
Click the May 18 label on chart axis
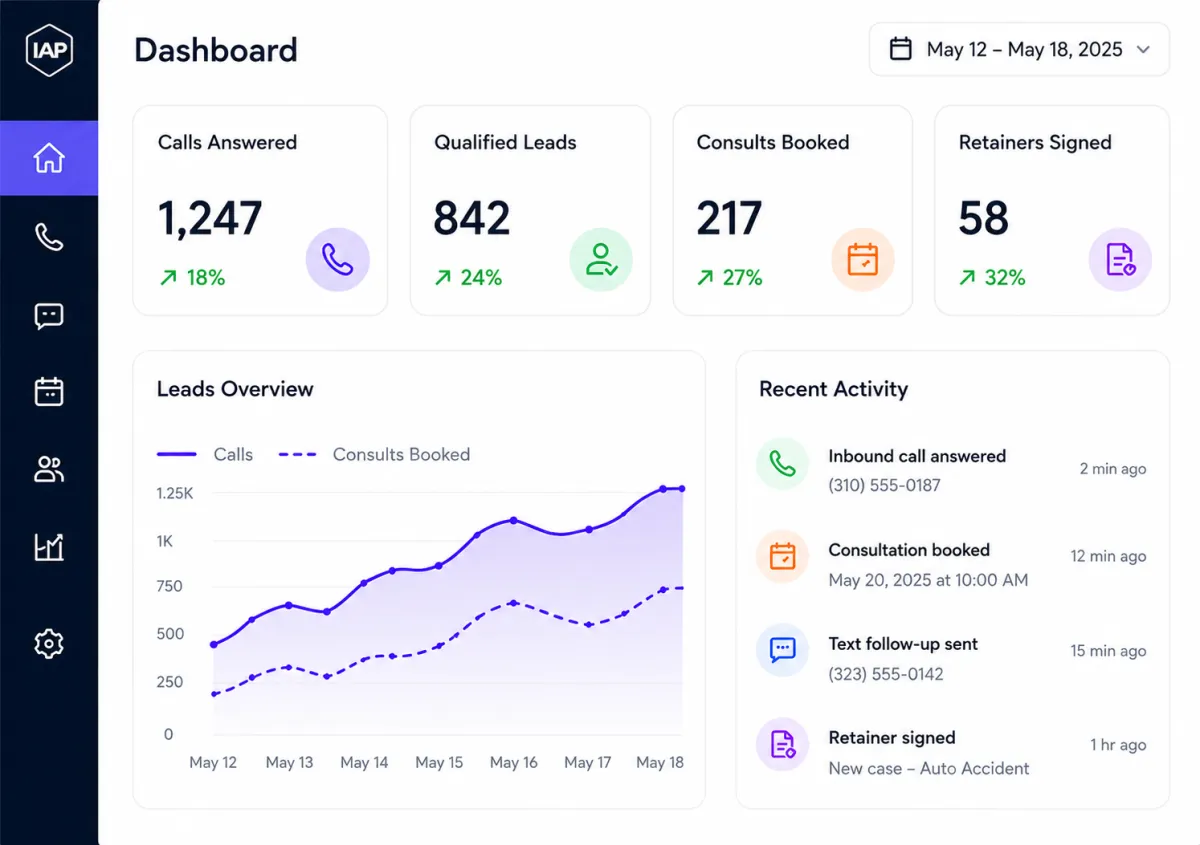click(660, 762)
